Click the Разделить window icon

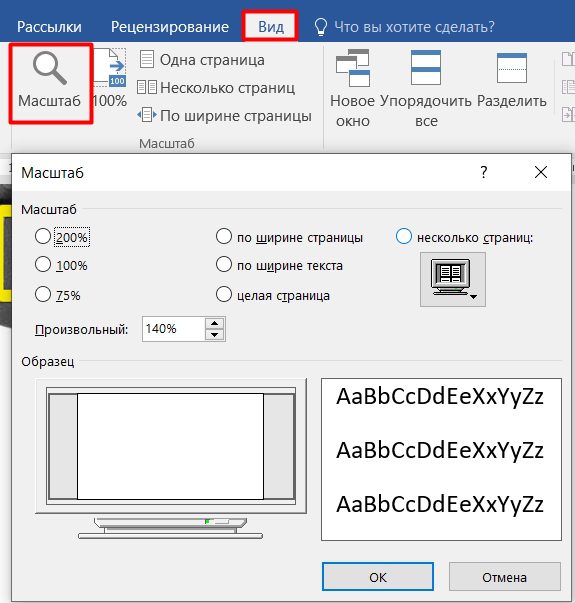pyautogui.click(x=512, y=79)
